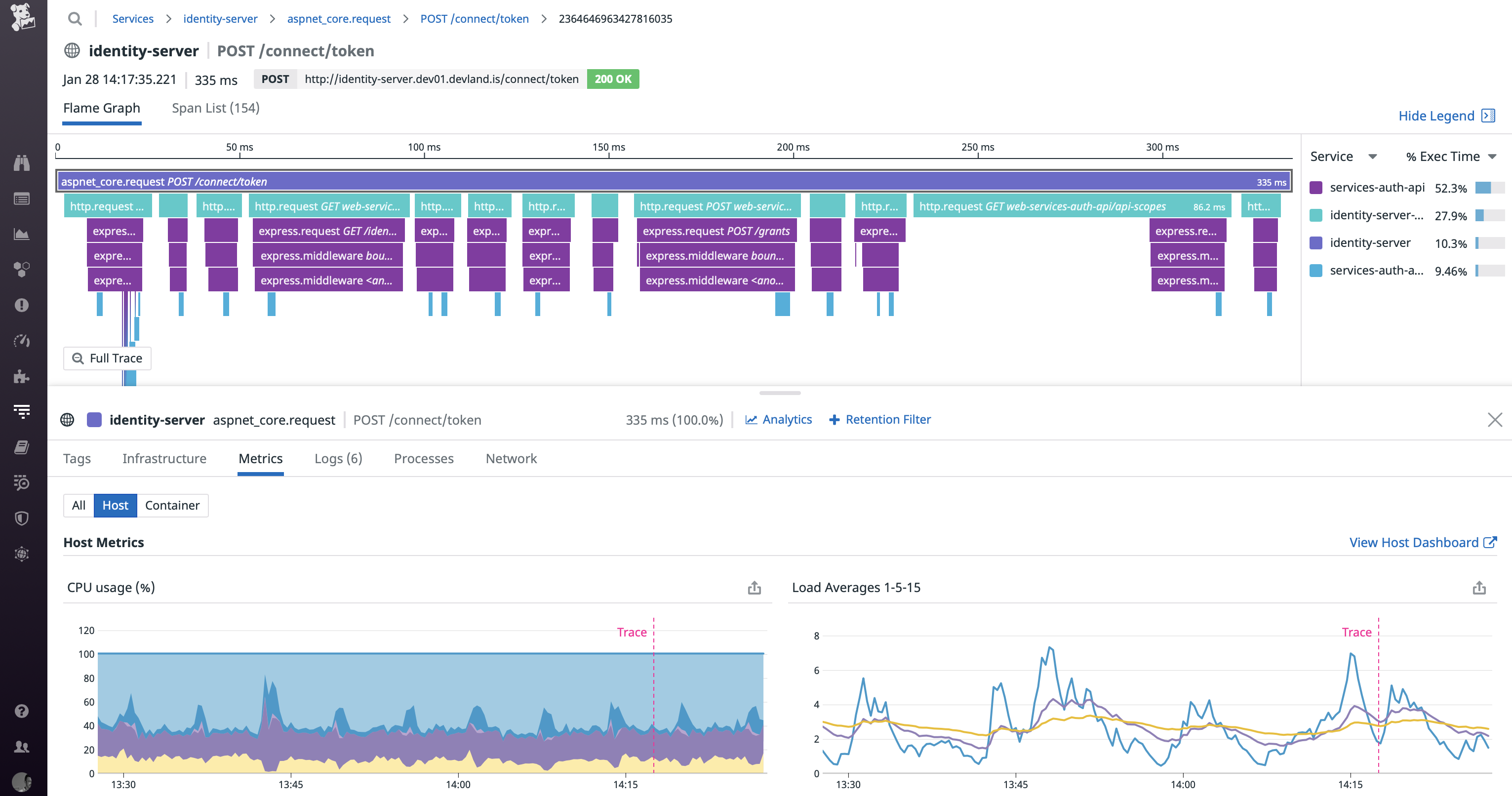This screenshot has width=1512, height=796.
Task: Open View Host Dashboard link
Action: point(1423,542)
